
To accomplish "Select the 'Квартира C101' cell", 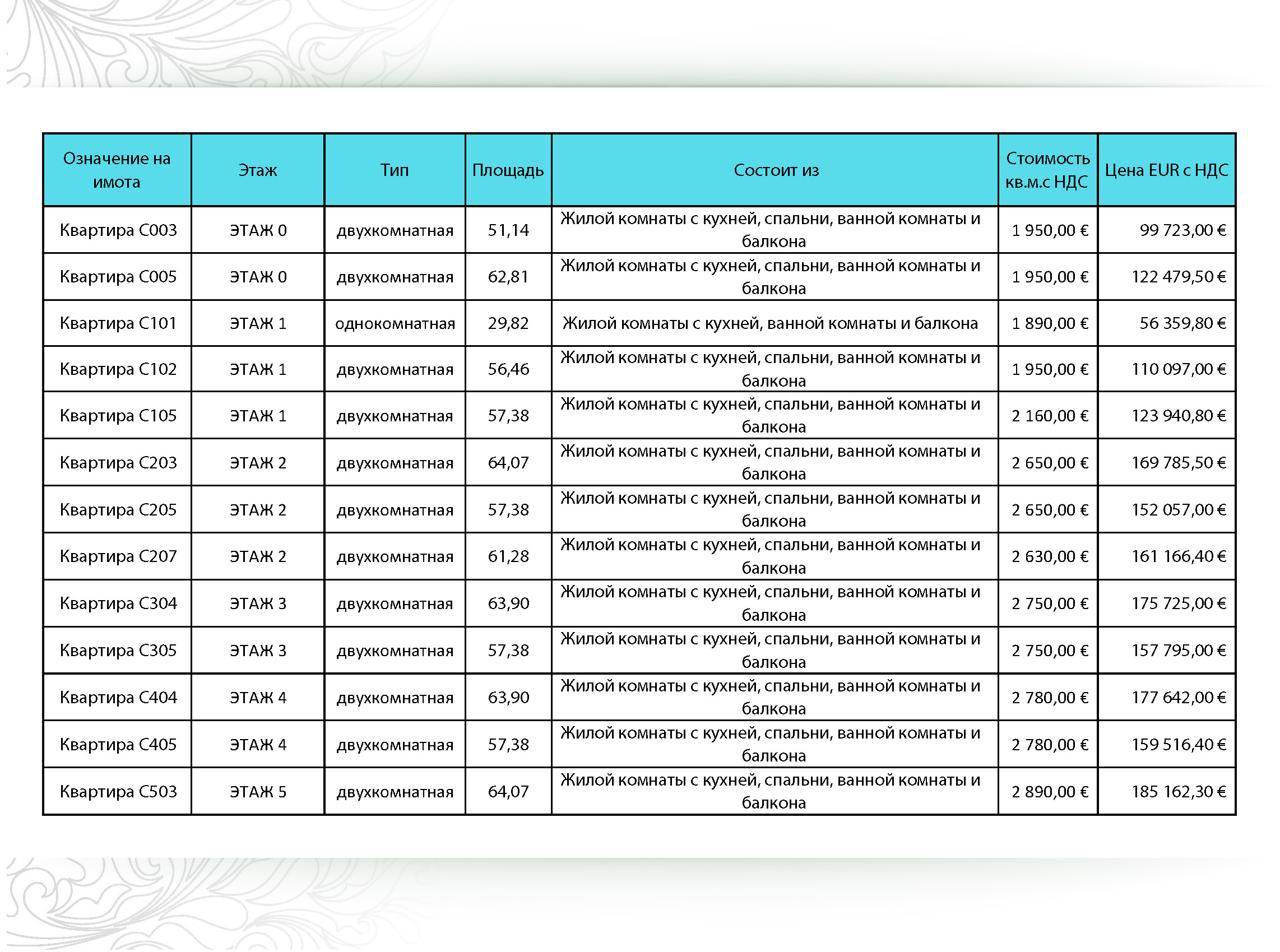I will point(118,323).
